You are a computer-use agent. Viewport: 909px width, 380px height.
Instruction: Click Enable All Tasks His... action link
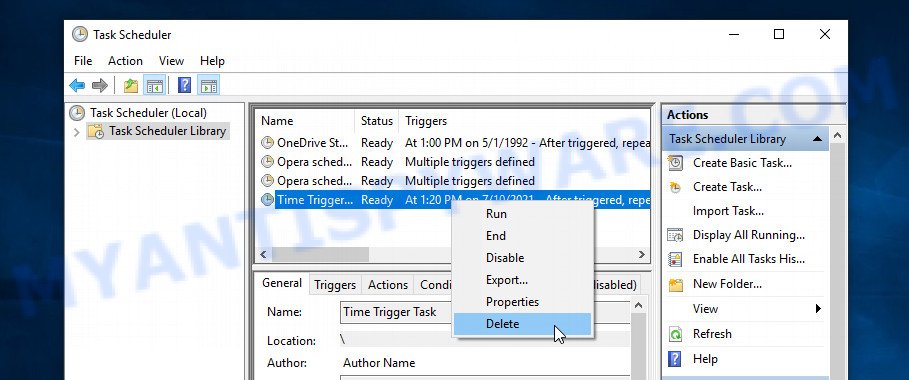pos(749,259)
